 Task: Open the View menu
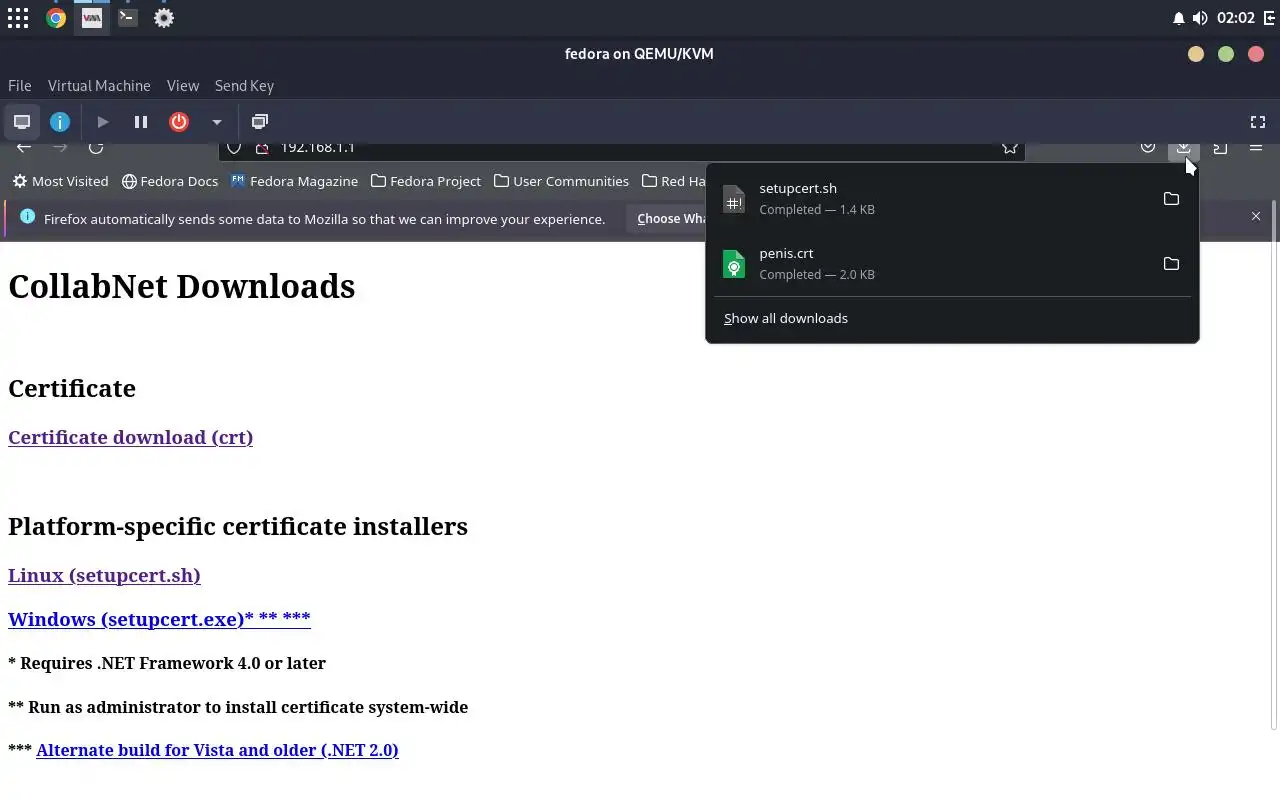(183, 86)
